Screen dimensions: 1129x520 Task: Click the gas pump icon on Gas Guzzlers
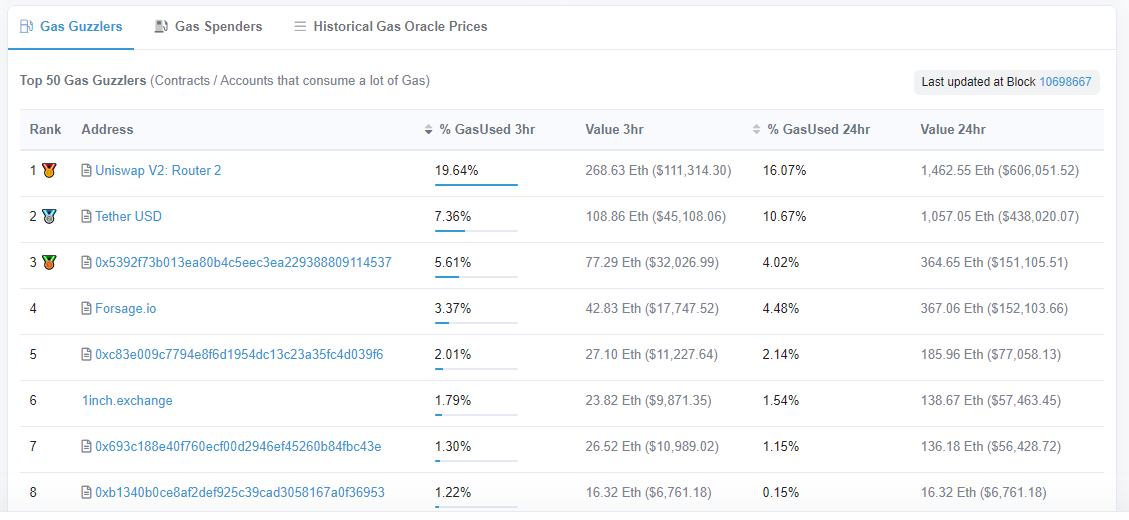(x=27, y=27)
